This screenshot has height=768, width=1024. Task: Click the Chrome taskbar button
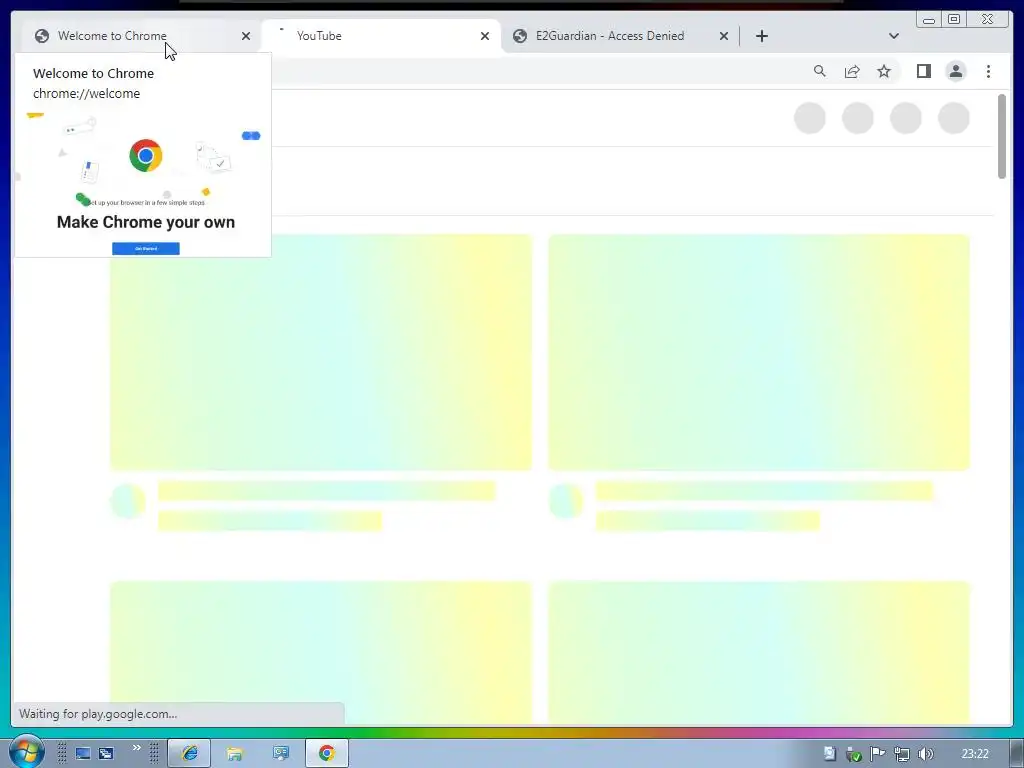coord(327,754)
